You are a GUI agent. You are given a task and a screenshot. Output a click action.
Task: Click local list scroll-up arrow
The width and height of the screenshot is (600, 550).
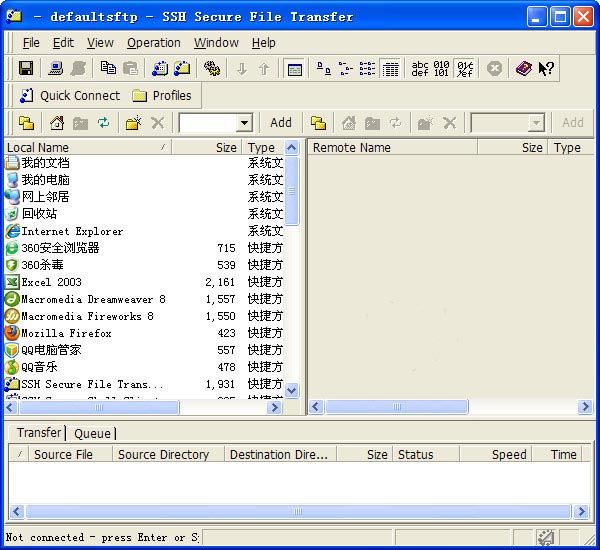[292, 148]
